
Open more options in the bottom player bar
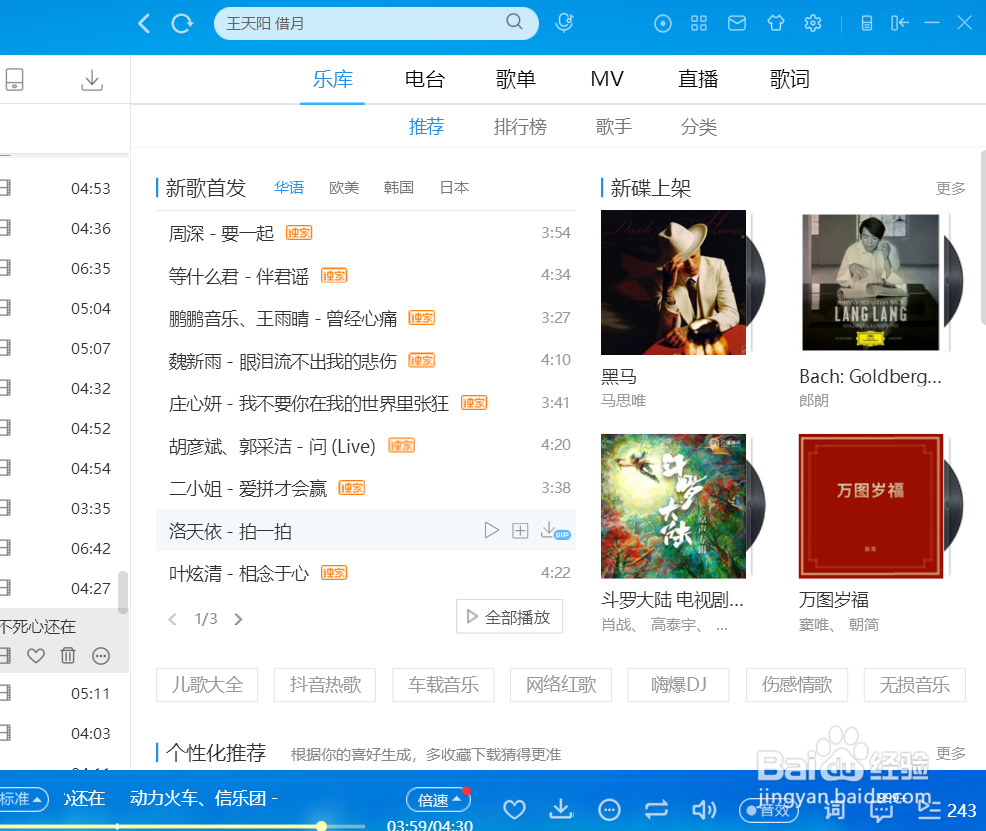click(609, 810)
